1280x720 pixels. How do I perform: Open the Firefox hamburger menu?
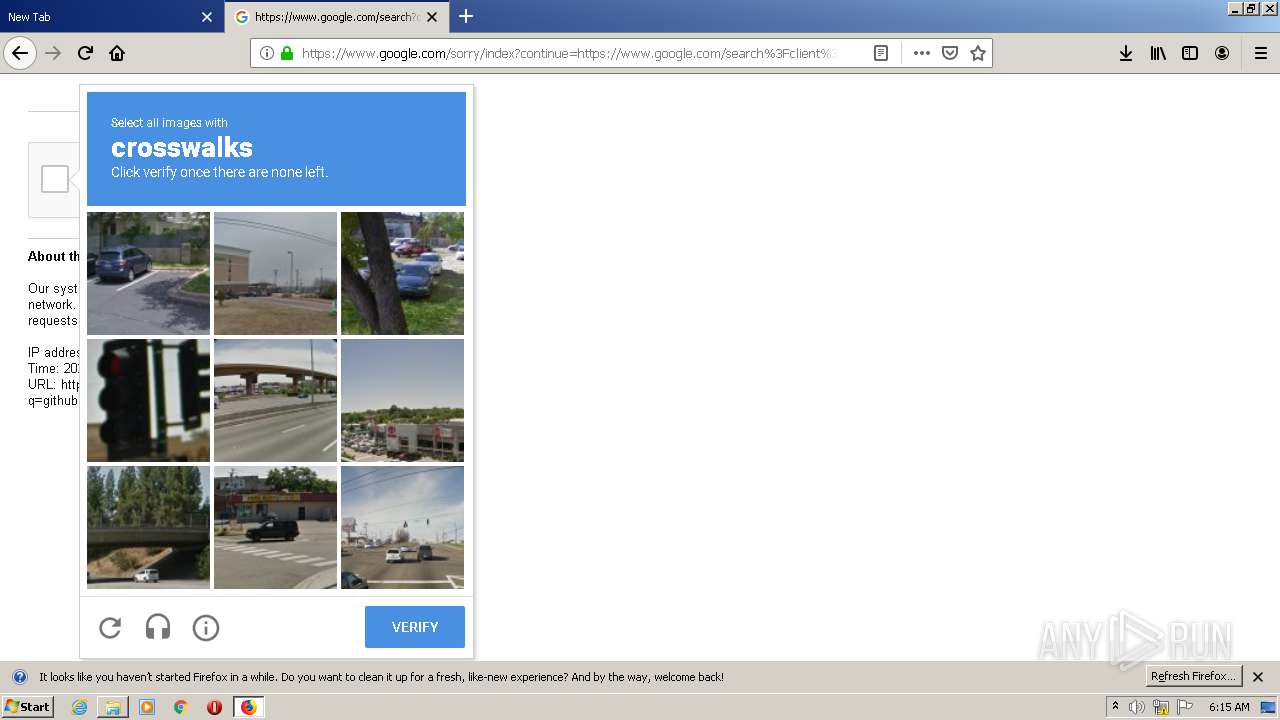click(1261, 53)
